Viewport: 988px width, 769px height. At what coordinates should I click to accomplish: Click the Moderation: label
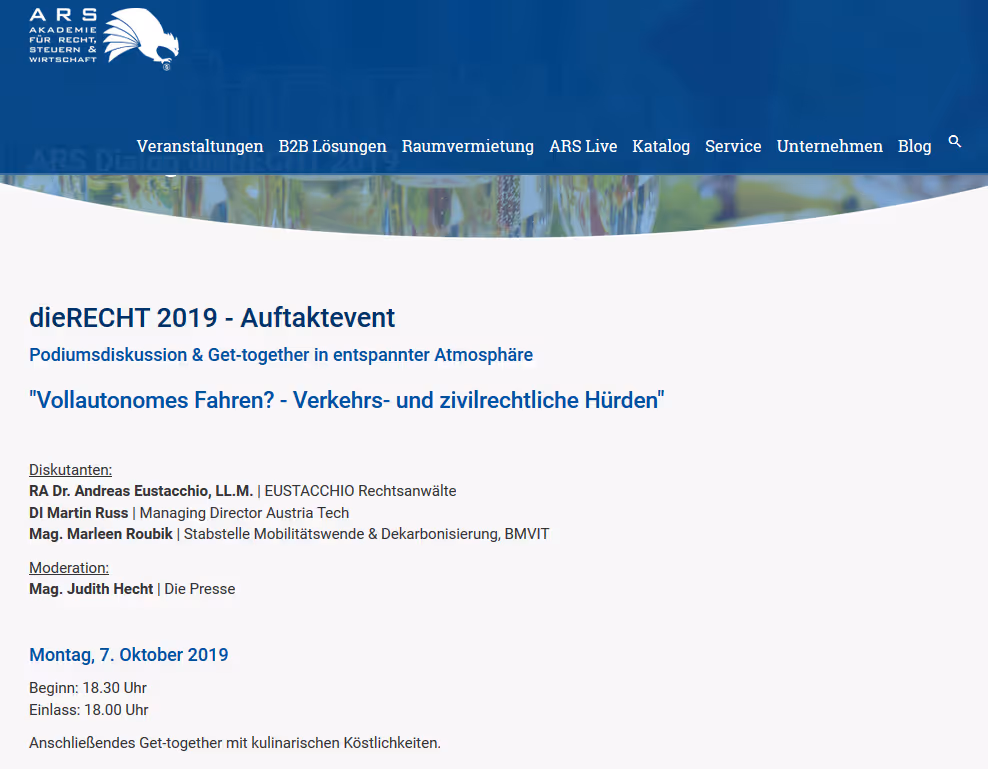coord(69,568)
